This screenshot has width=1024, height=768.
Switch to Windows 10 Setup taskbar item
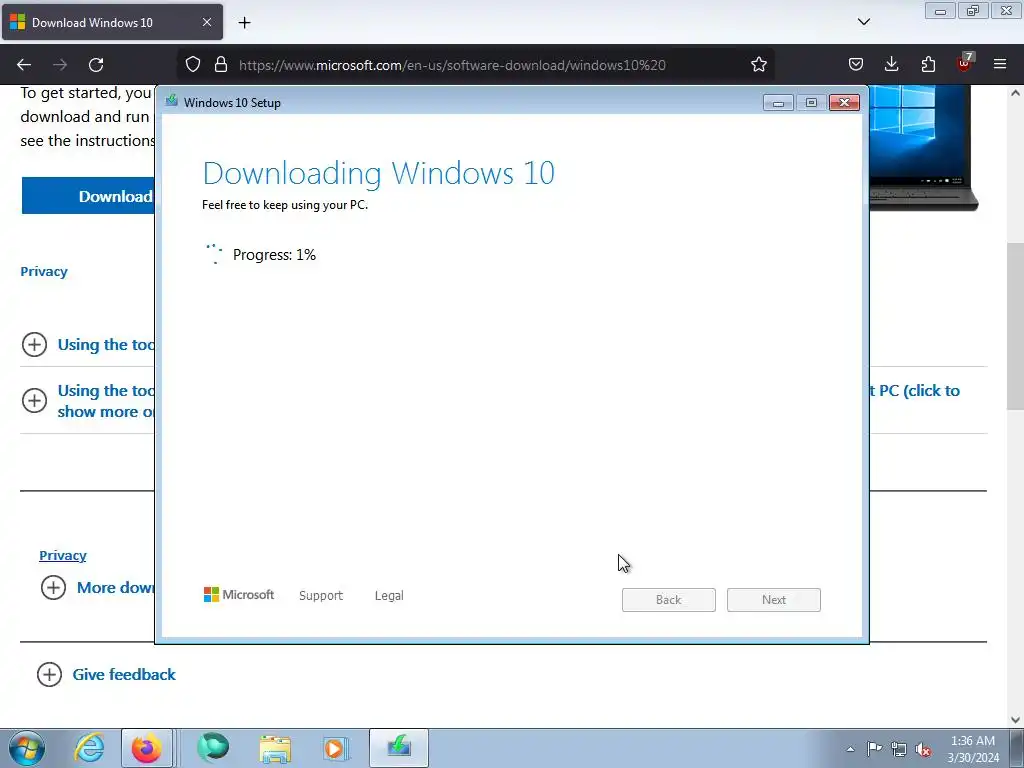click(x=399, y=748)
